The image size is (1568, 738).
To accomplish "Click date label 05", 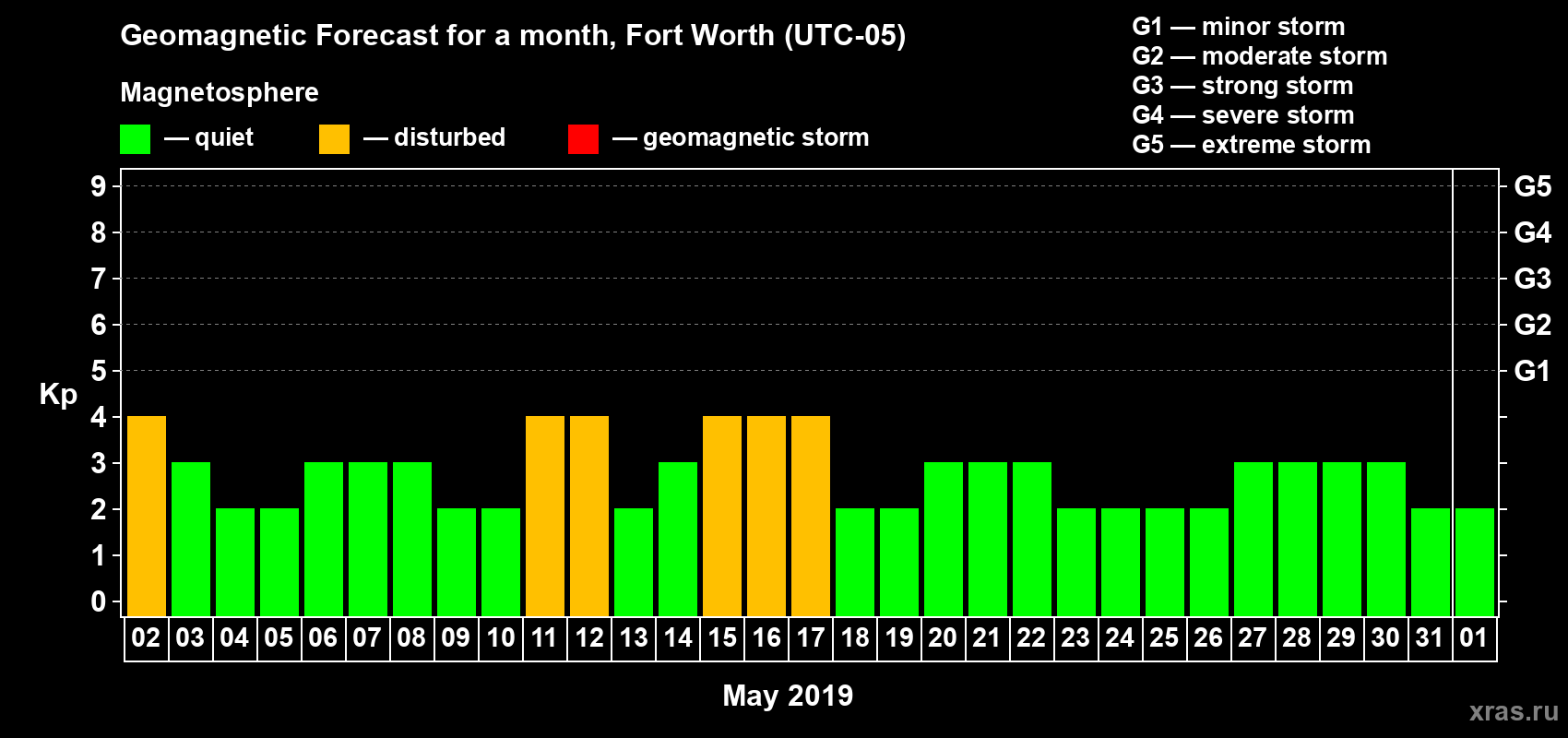I will point(279,638).
